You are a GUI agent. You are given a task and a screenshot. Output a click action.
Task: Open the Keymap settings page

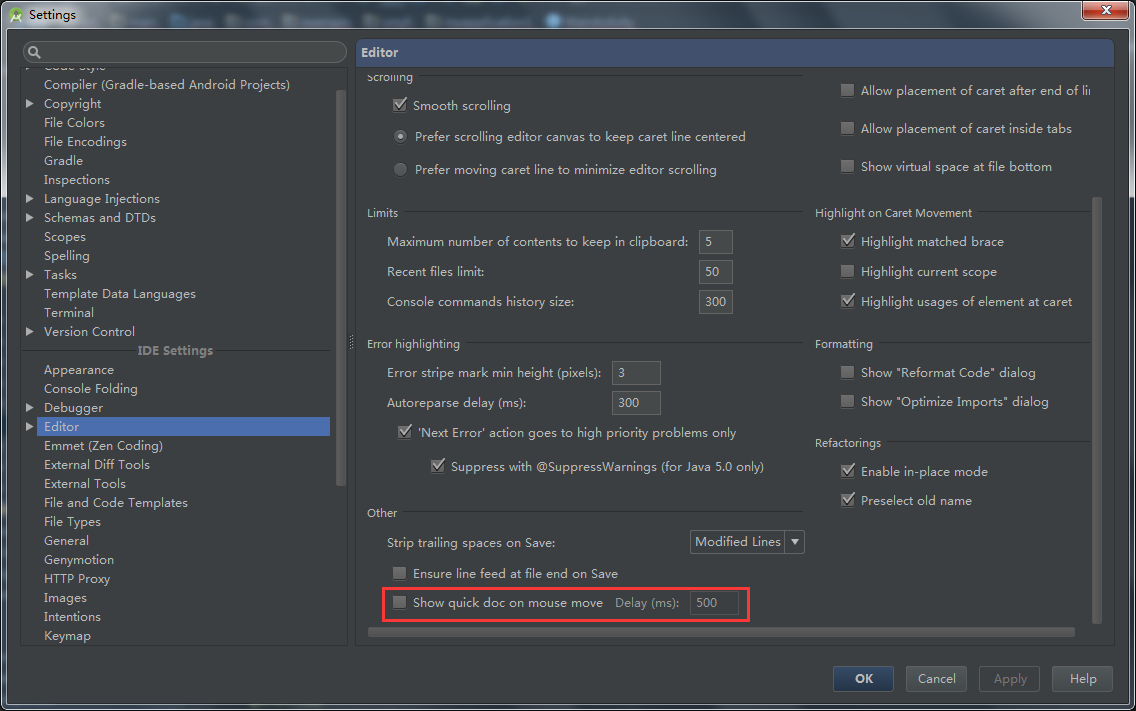tap(67, 636)
